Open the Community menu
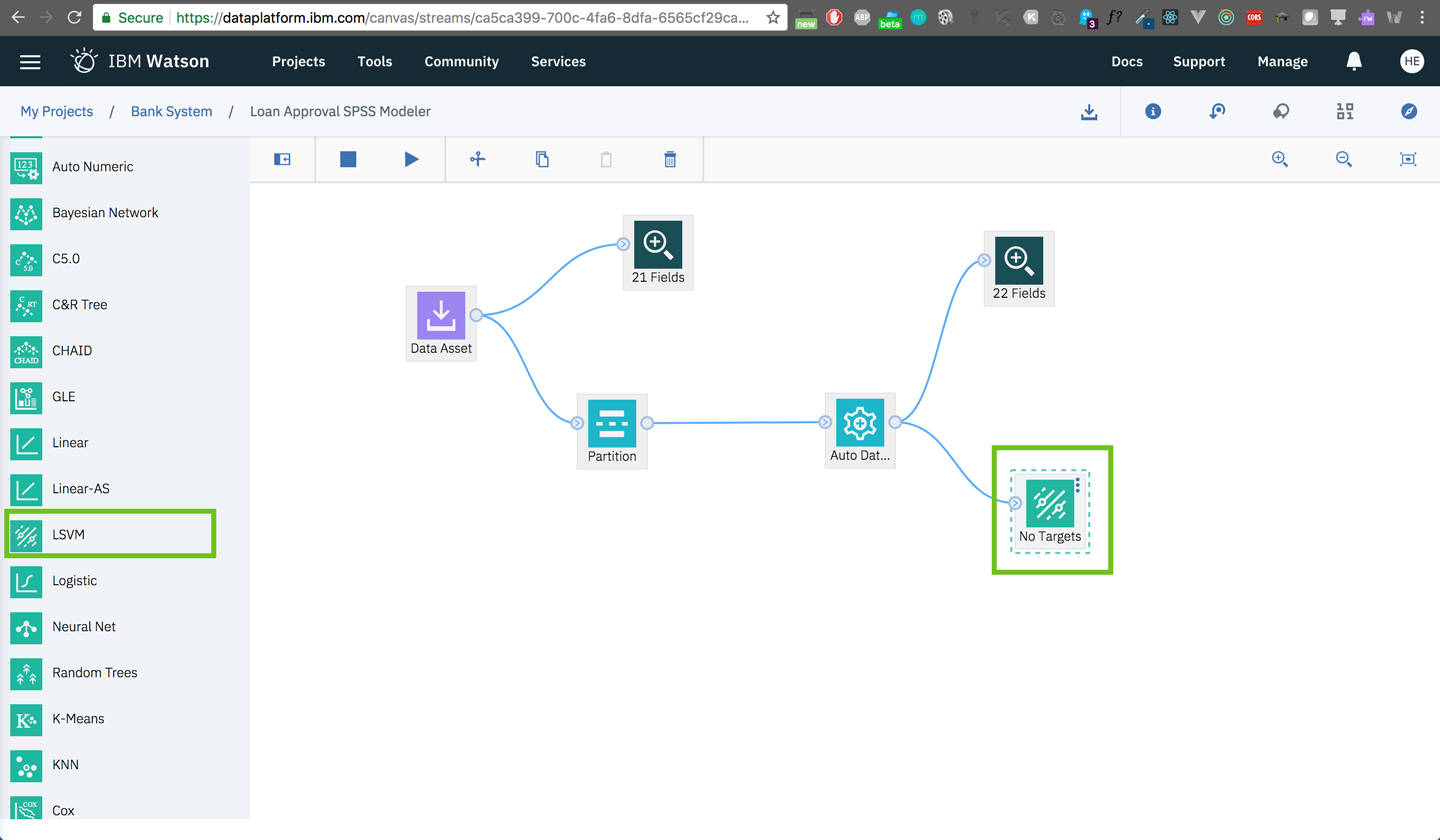This screenshot has width=1440, height=840. point(461,61)
